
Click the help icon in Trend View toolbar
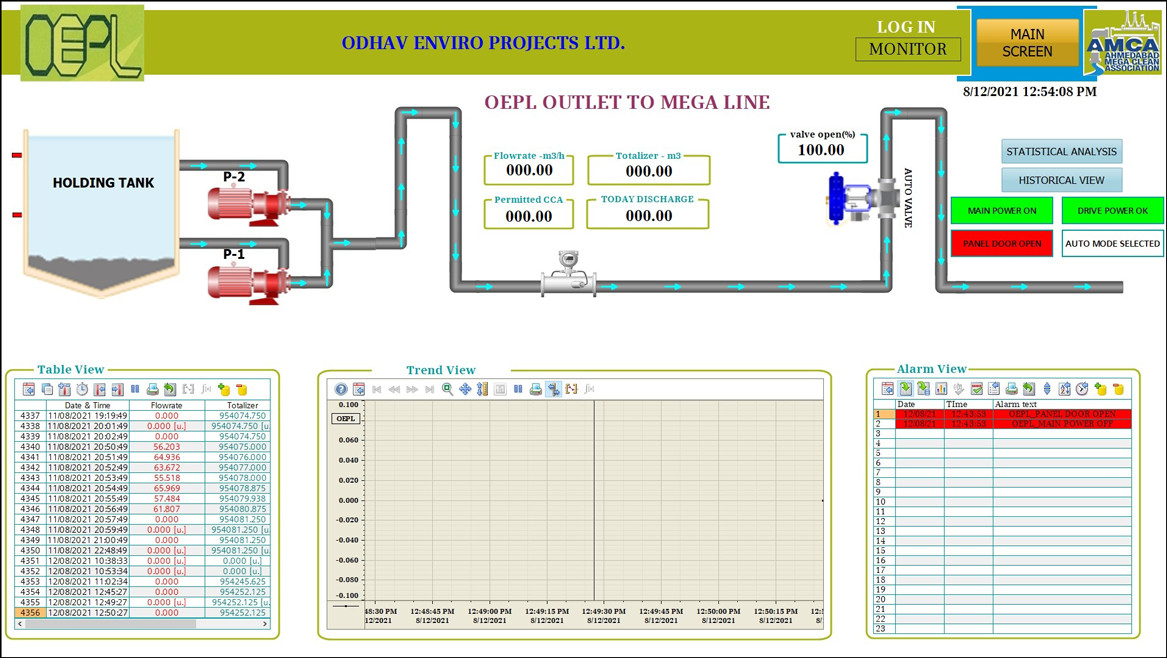tap(341, 389)
